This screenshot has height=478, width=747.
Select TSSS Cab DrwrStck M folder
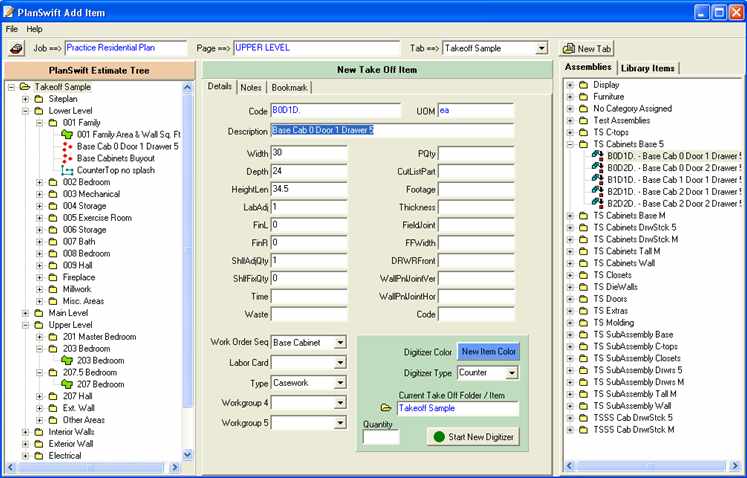click(x=634, y=430)
